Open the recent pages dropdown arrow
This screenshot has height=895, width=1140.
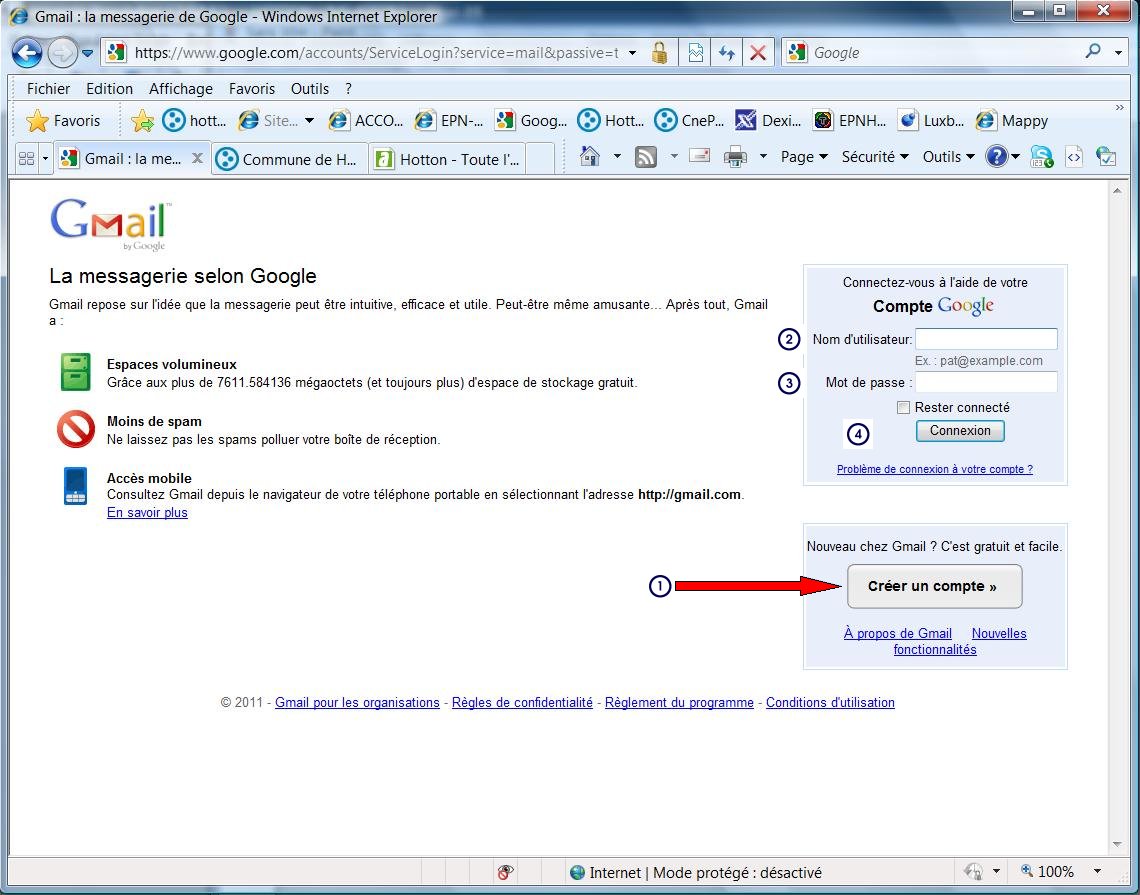(87, 53)
